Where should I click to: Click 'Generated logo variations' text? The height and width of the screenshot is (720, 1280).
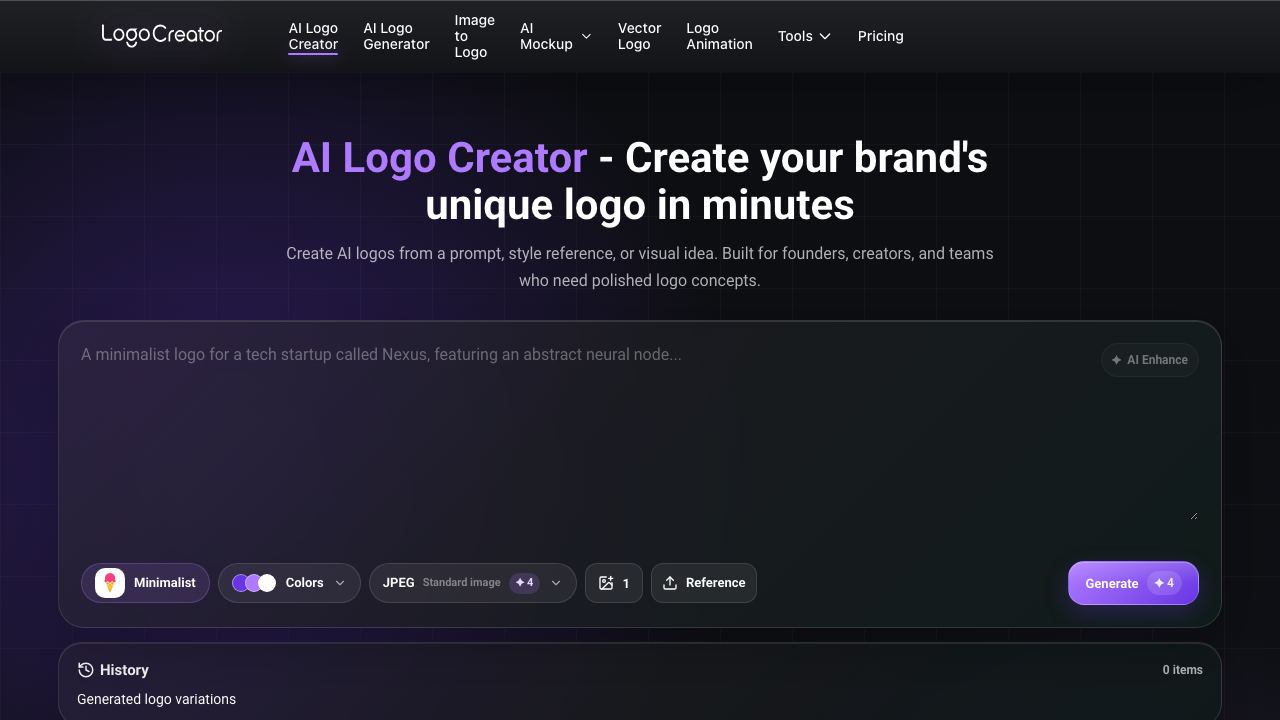point(156,699)
